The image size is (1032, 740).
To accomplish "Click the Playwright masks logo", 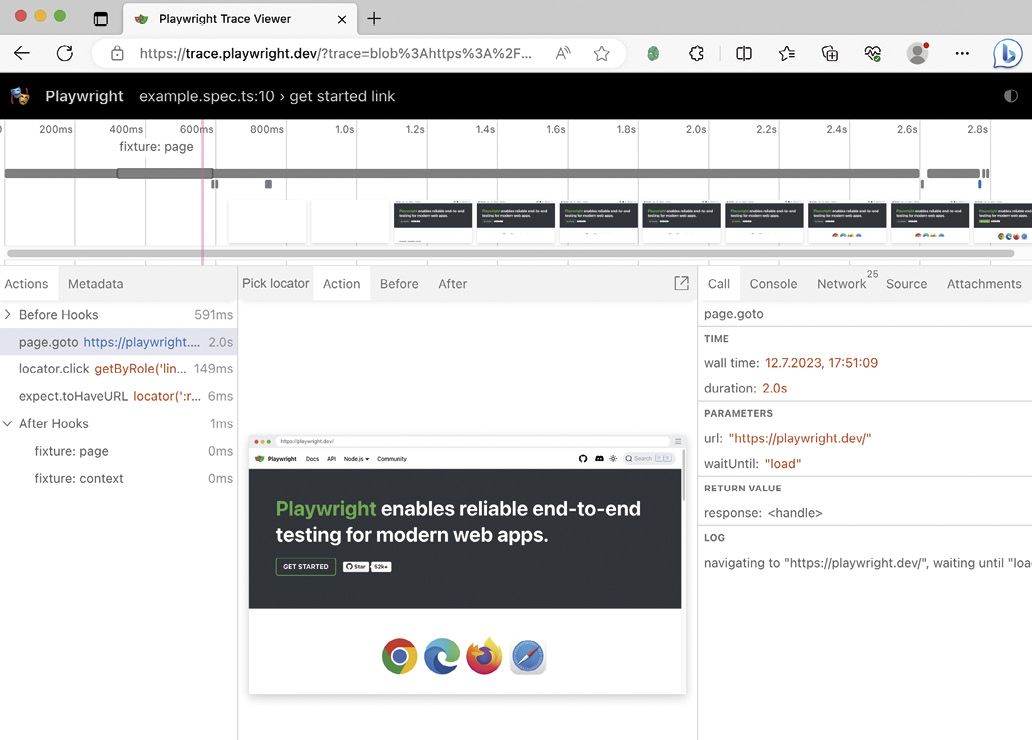I will coord(20,96).
